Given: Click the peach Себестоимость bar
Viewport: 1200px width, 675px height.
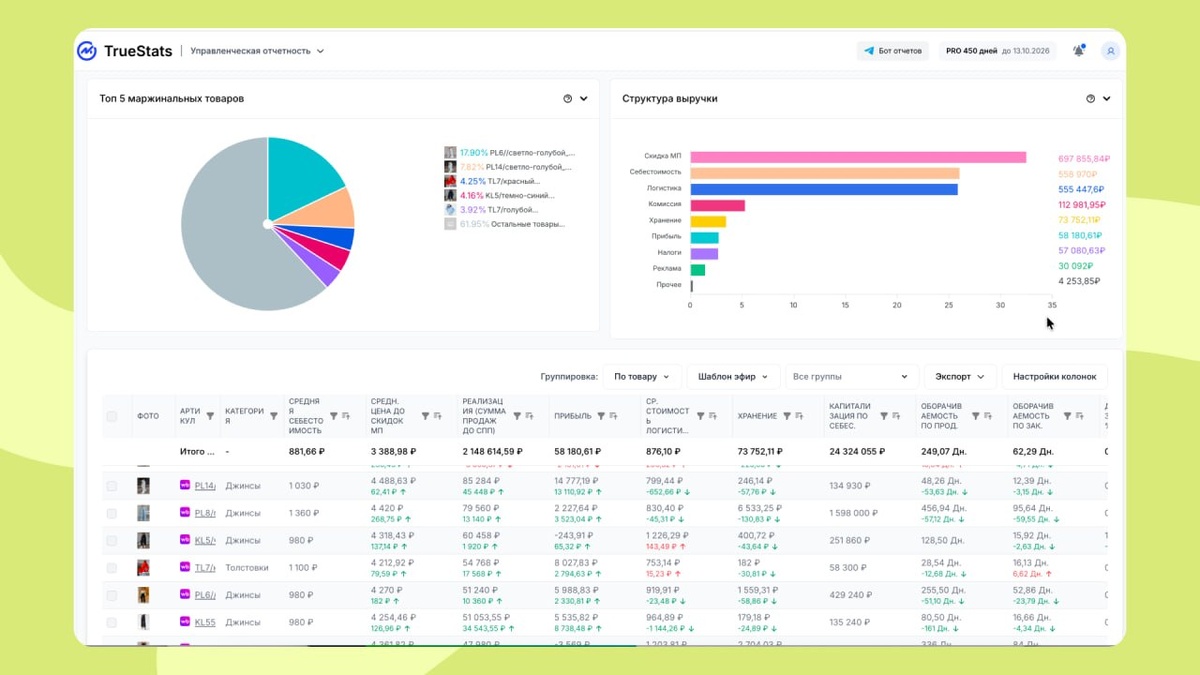Looking at the screenshot, I should (824, 173).
